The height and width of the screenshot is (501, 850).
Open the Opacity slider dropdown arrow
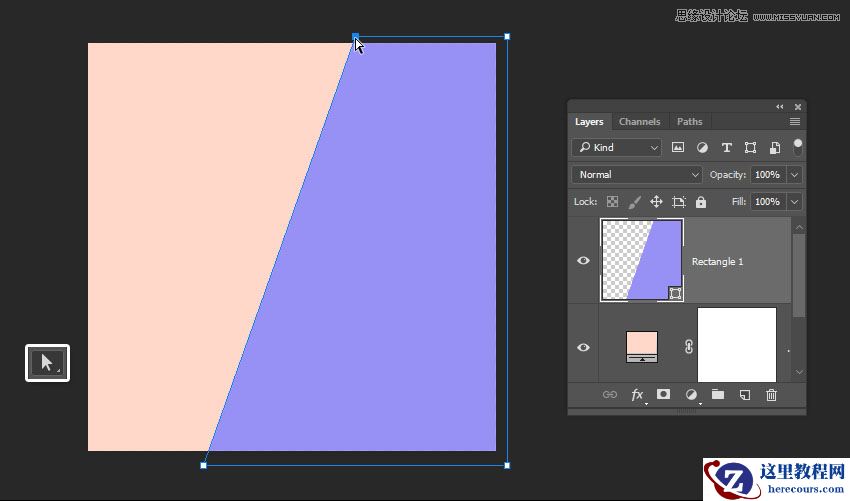coord(794,175)
